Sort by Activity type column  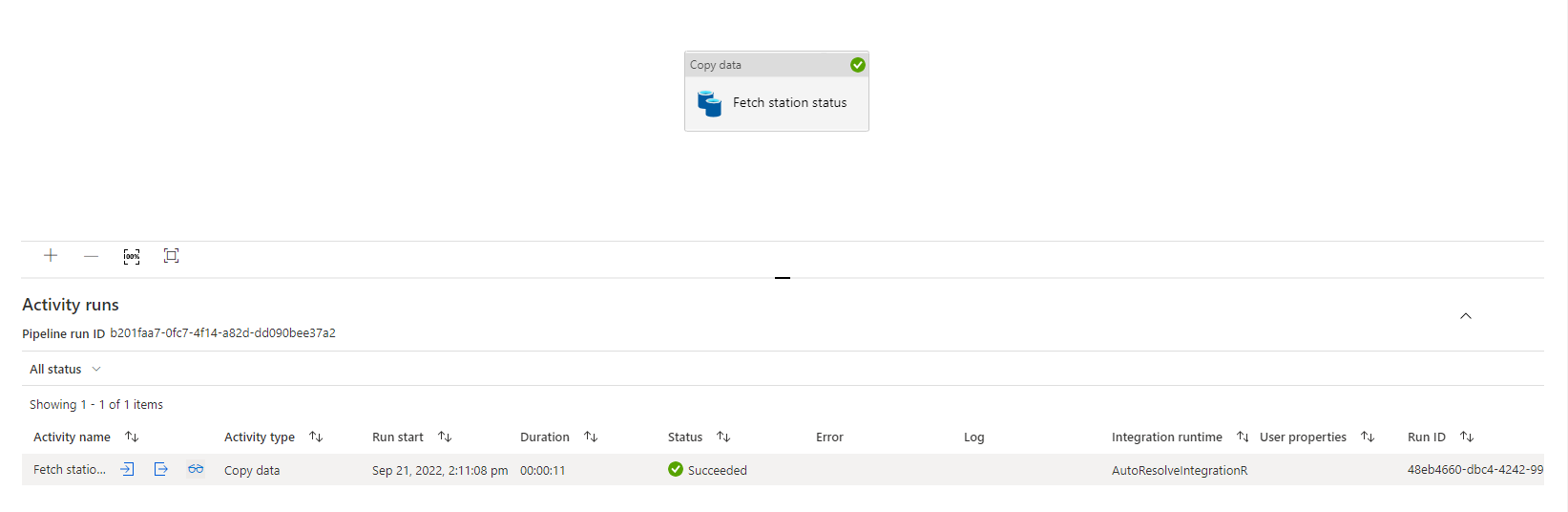(x=316, y=437)
